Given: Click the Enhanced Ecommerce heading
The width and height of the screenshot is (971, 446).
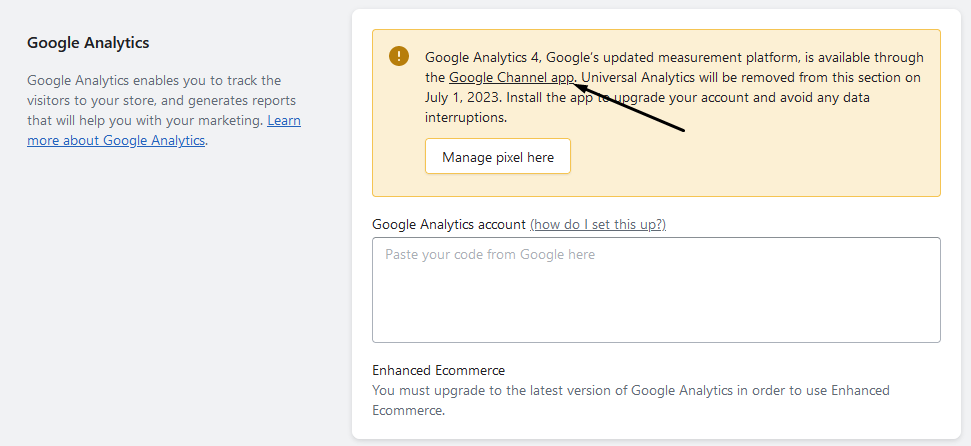Looking at the screenshot, I should (438, 370).
